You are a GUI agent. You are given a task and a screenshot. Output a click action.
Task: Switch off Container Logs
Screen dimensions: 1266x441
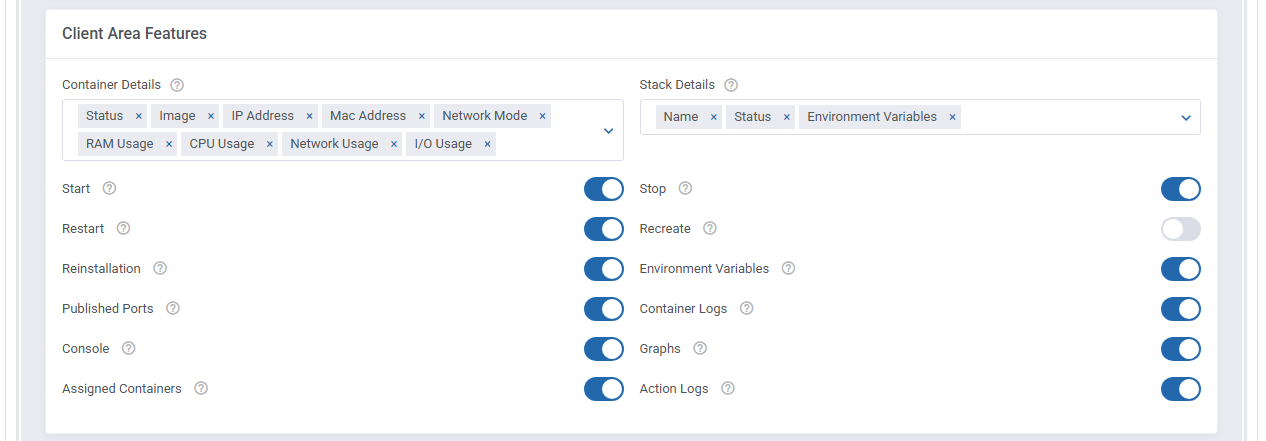[x=1181, y=309]
